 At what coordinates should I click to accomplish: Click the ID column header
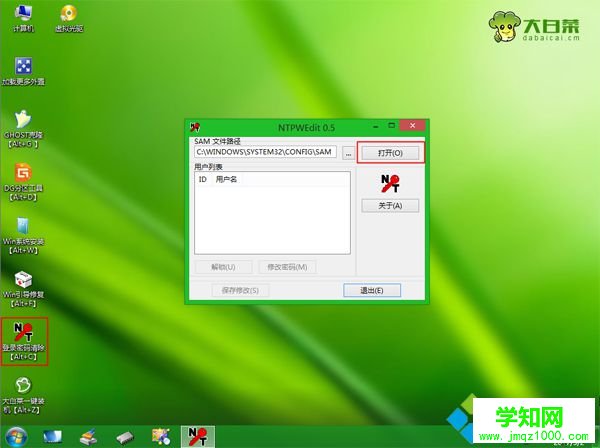click(203, 179)
